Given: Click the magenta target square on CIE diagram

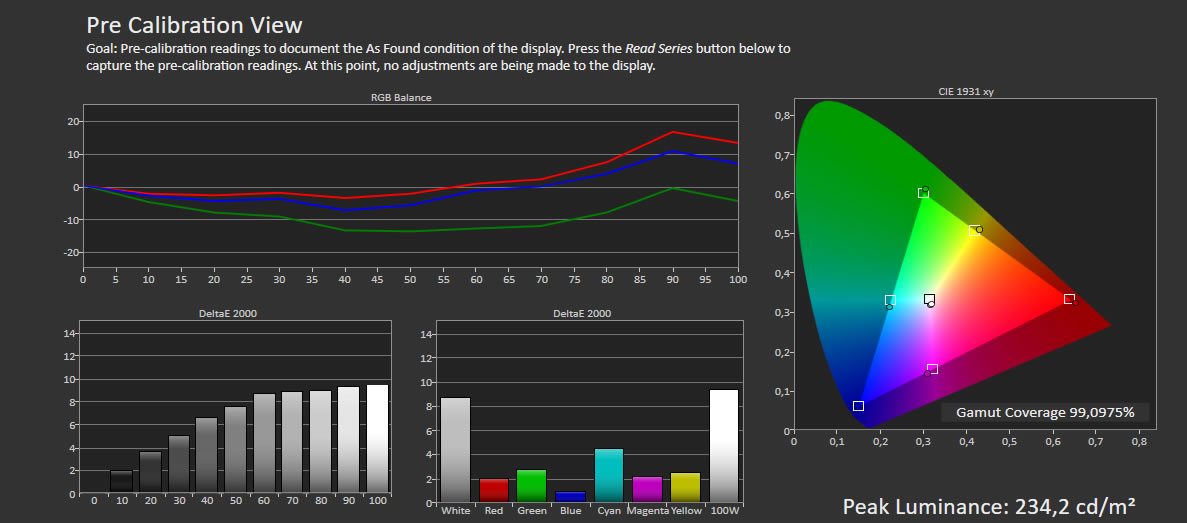Looking at the screenshot, I should 933,369.
